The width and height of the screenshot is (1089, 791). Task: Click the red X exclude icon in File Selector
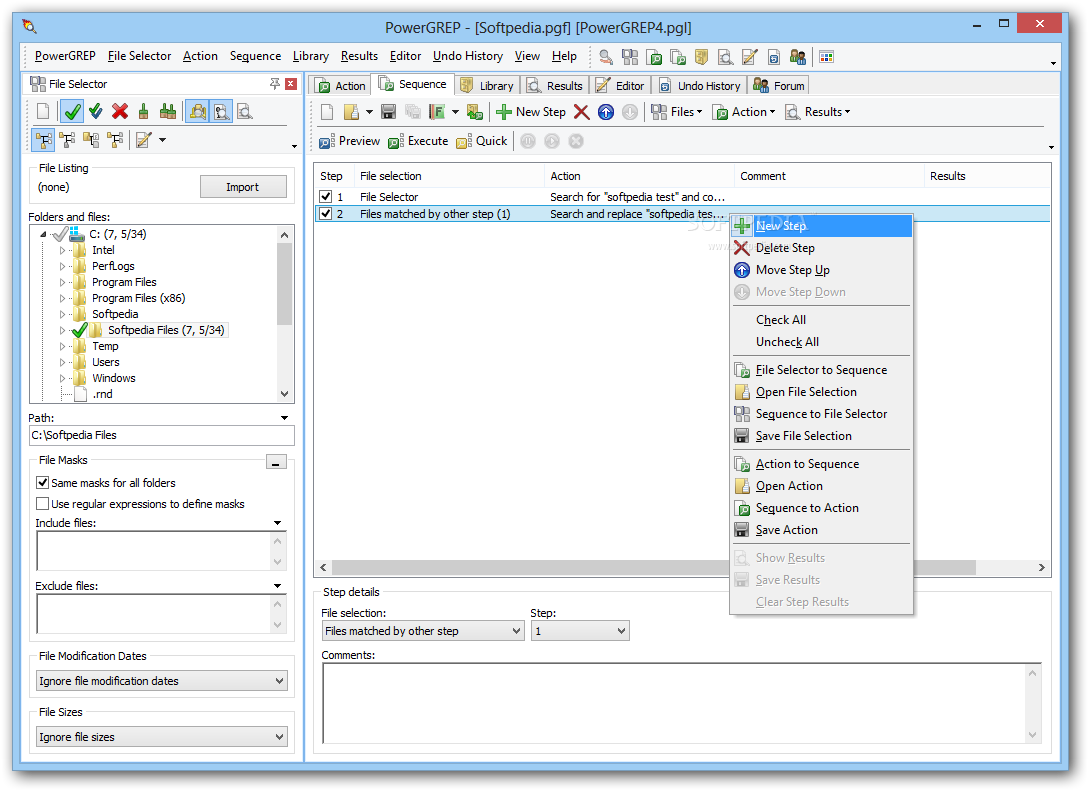click(x=120, y=111)
